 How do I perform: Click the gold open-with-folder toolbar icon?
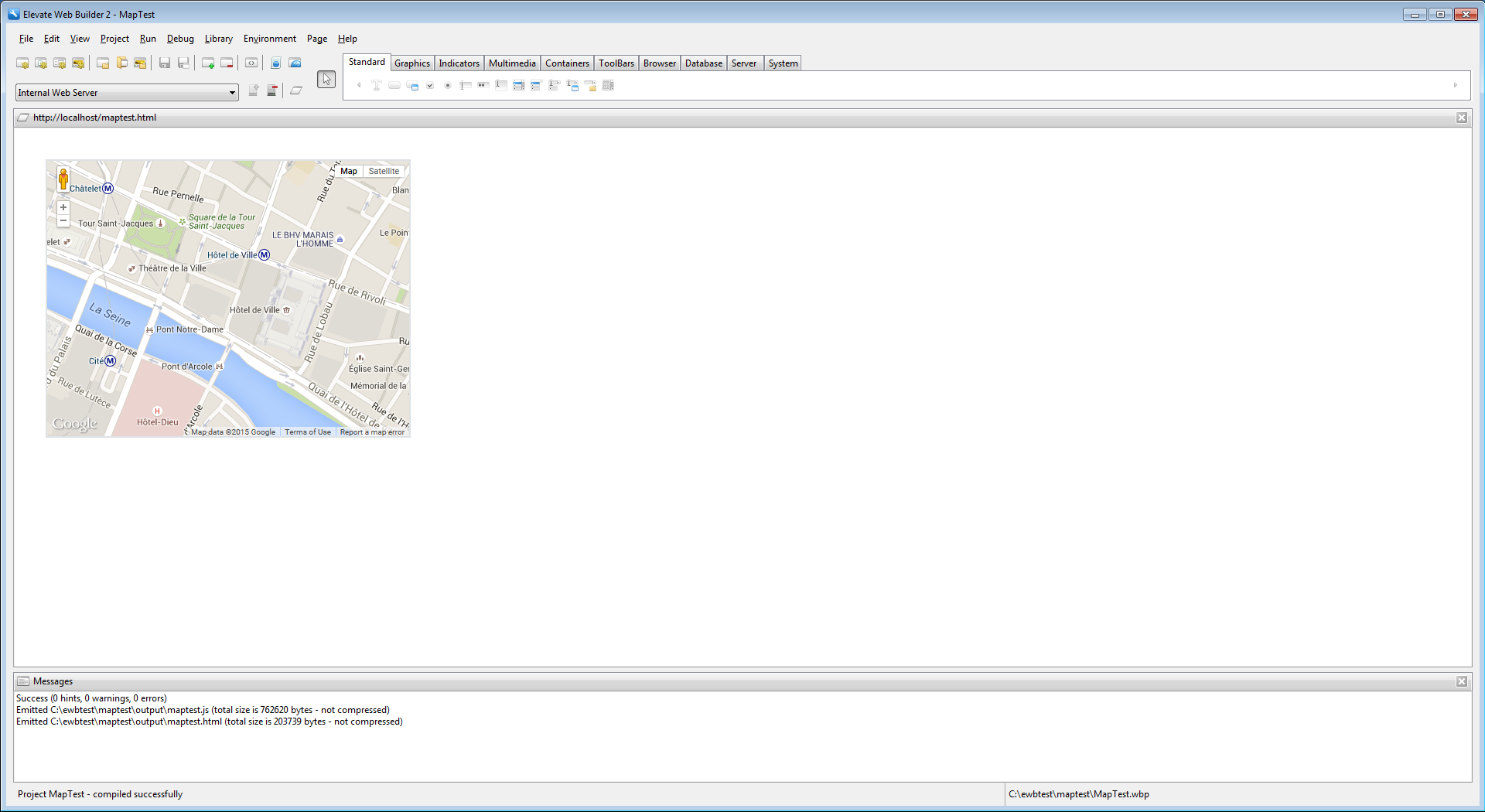click(x=140, y=63)
